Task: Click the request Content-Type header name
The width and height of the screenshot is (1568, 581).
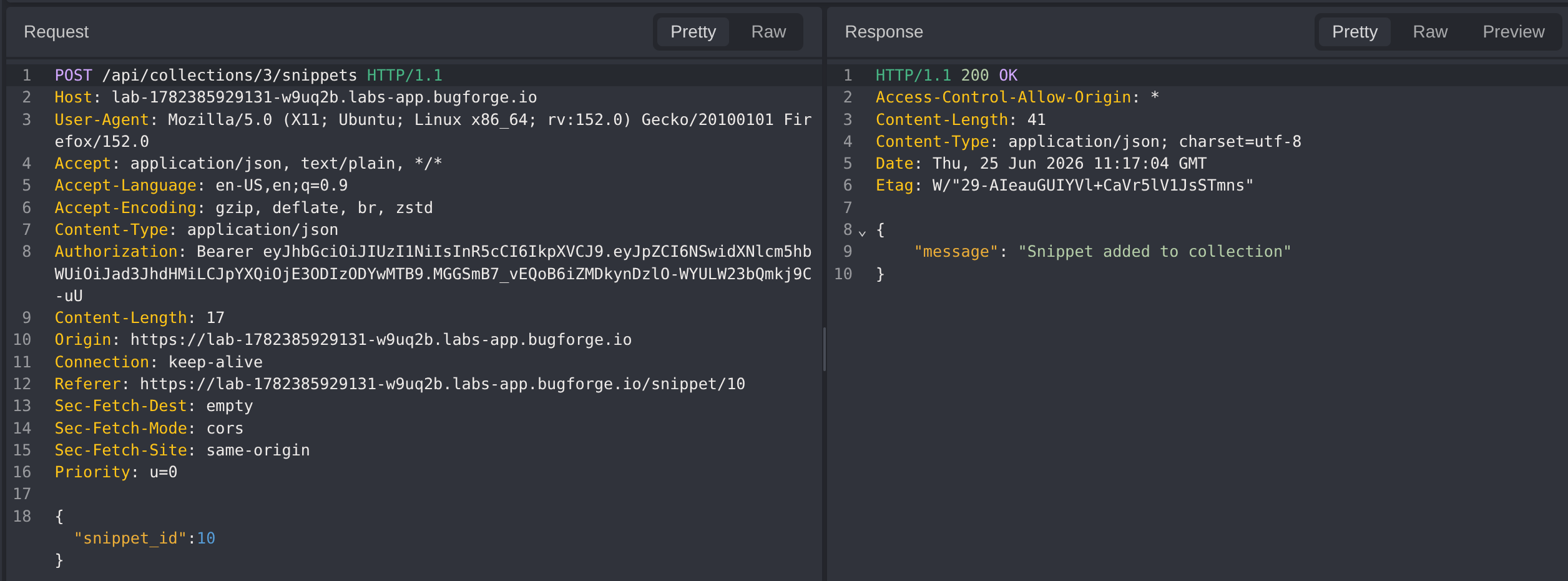Action: (111, 230)
